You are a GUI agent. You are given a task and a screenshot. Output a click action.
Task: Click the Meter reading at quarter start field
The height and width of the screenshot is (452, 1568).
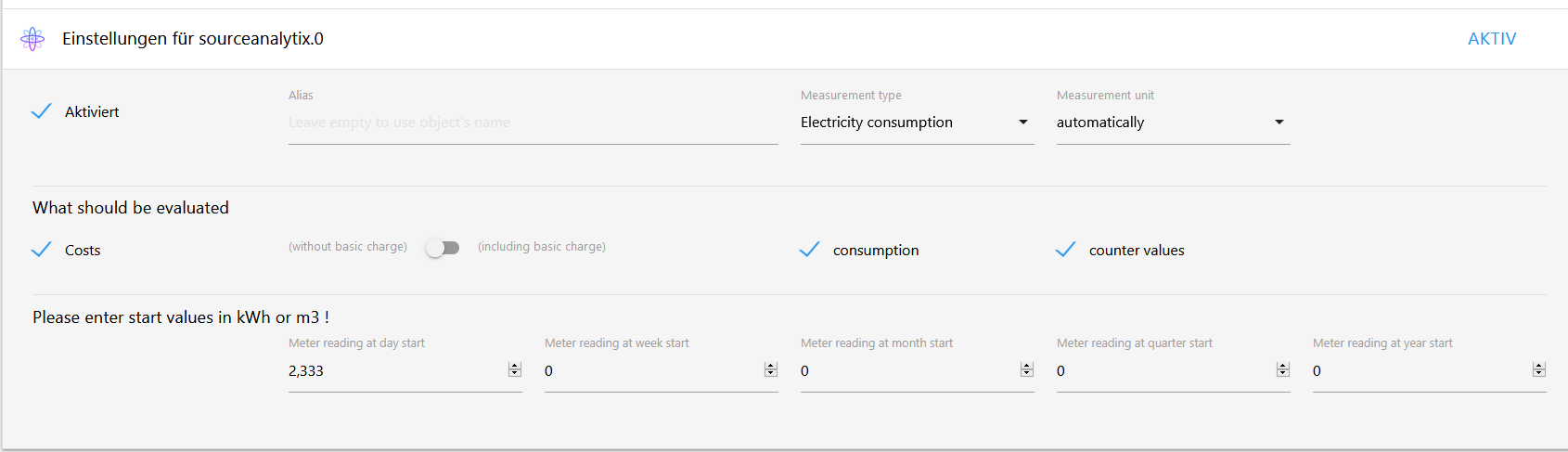click(1163, 371)
